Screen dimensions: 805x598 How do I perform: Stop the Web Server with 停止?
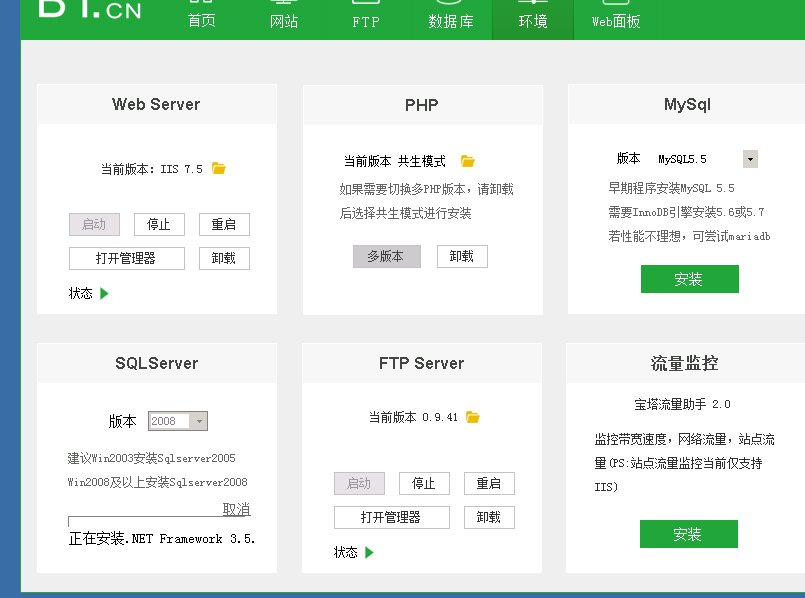tap(159, 224)
